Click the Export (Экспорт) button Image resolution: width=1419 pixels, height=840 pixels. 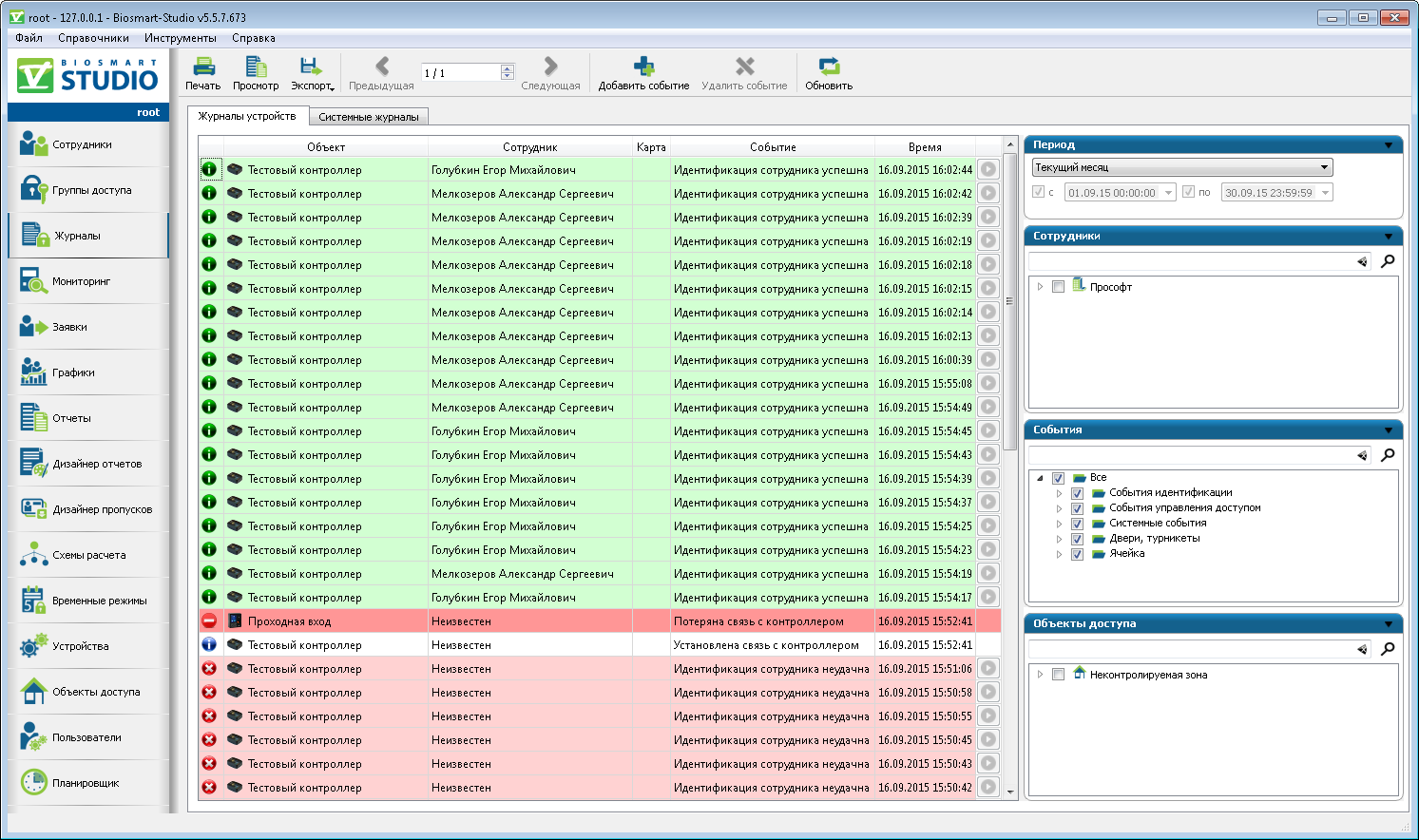click(311, 72)
